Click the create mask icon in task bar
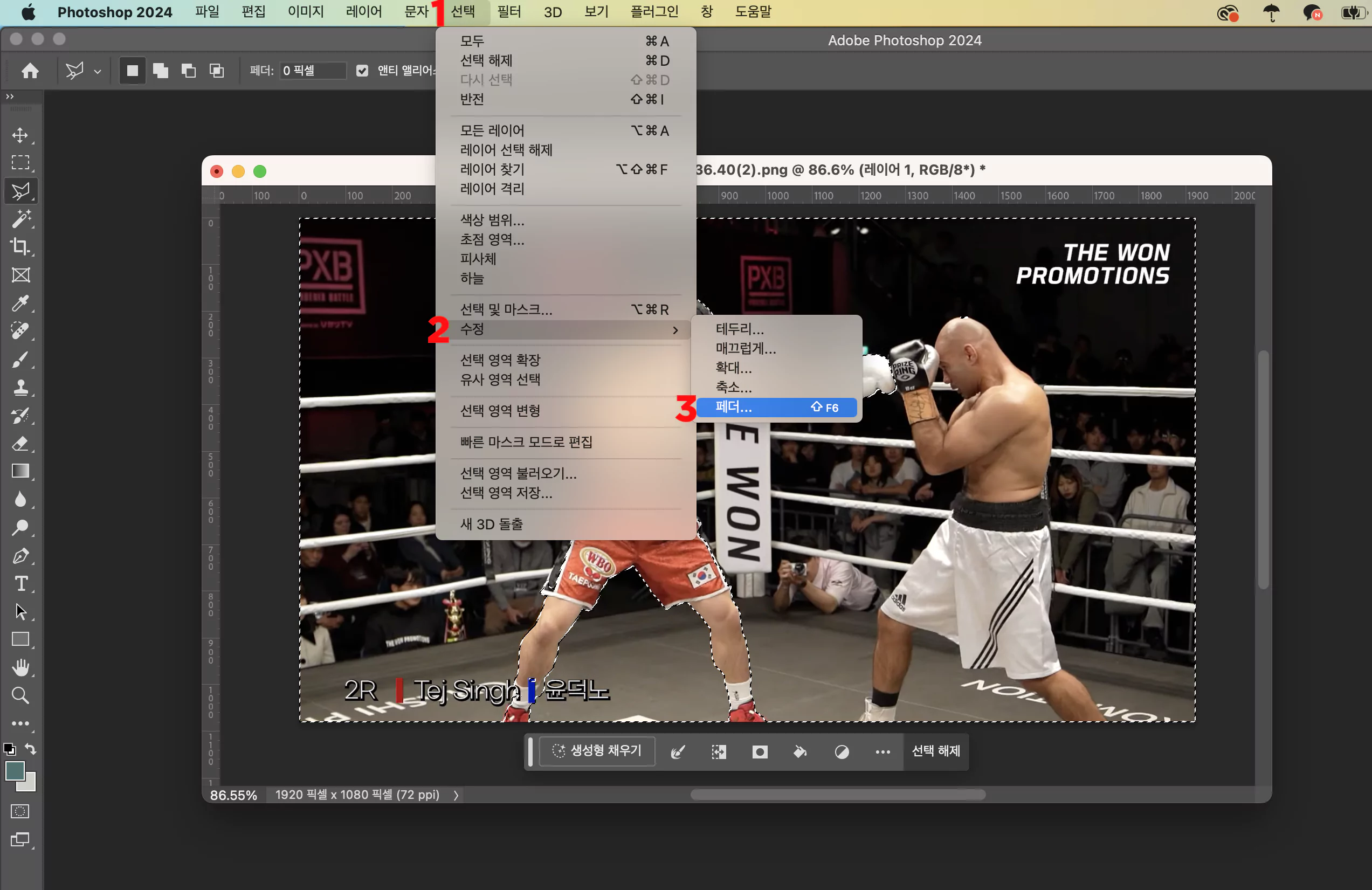This screenshot has height=890, width=1372. (760, 751)
